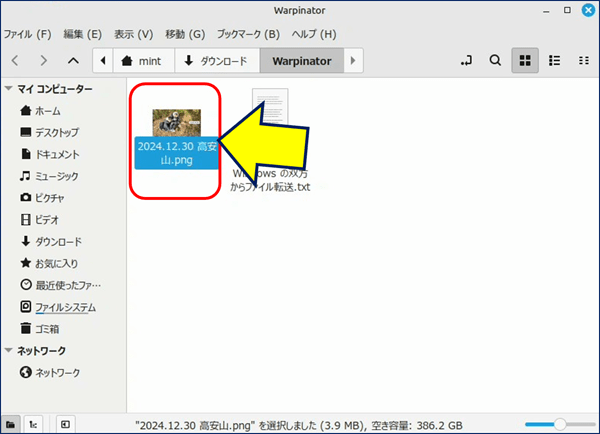The image size is (600, 434).
Task: Click the ミュージック note icon
Action: click(x=25, y=176)
